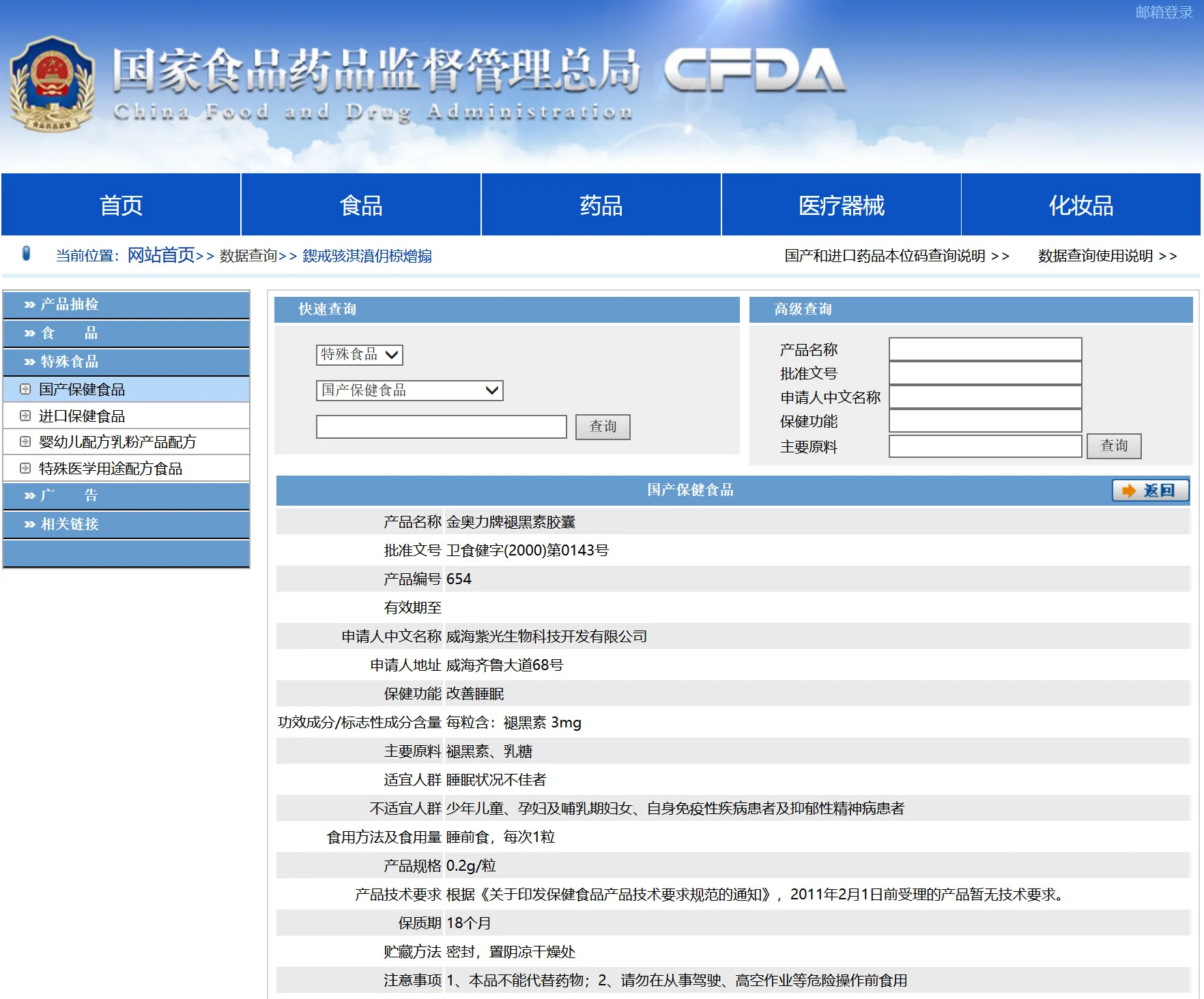
Task: Click approval number 卫食健字(2000)第0143号
Action: tap(528, 551)
